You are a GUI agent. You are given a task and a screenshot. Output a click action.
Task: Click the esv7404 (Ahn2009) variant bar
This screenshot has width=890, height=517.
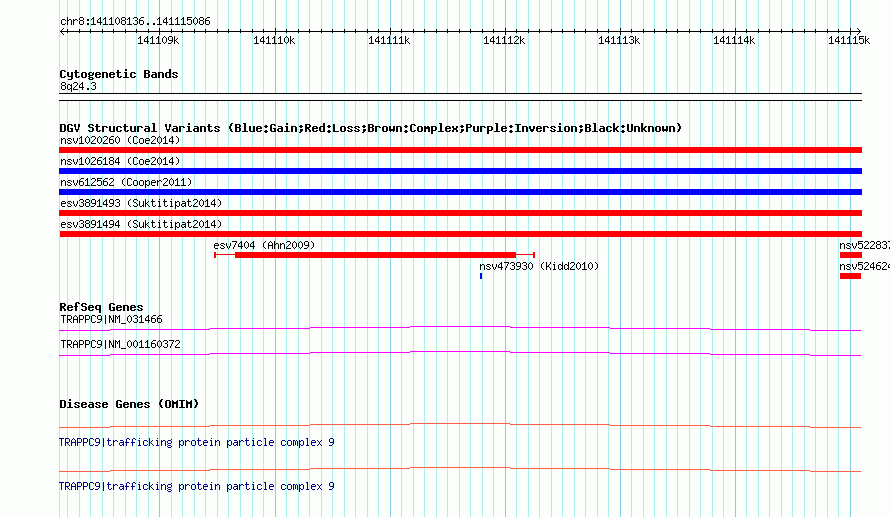tap(375, 255)
